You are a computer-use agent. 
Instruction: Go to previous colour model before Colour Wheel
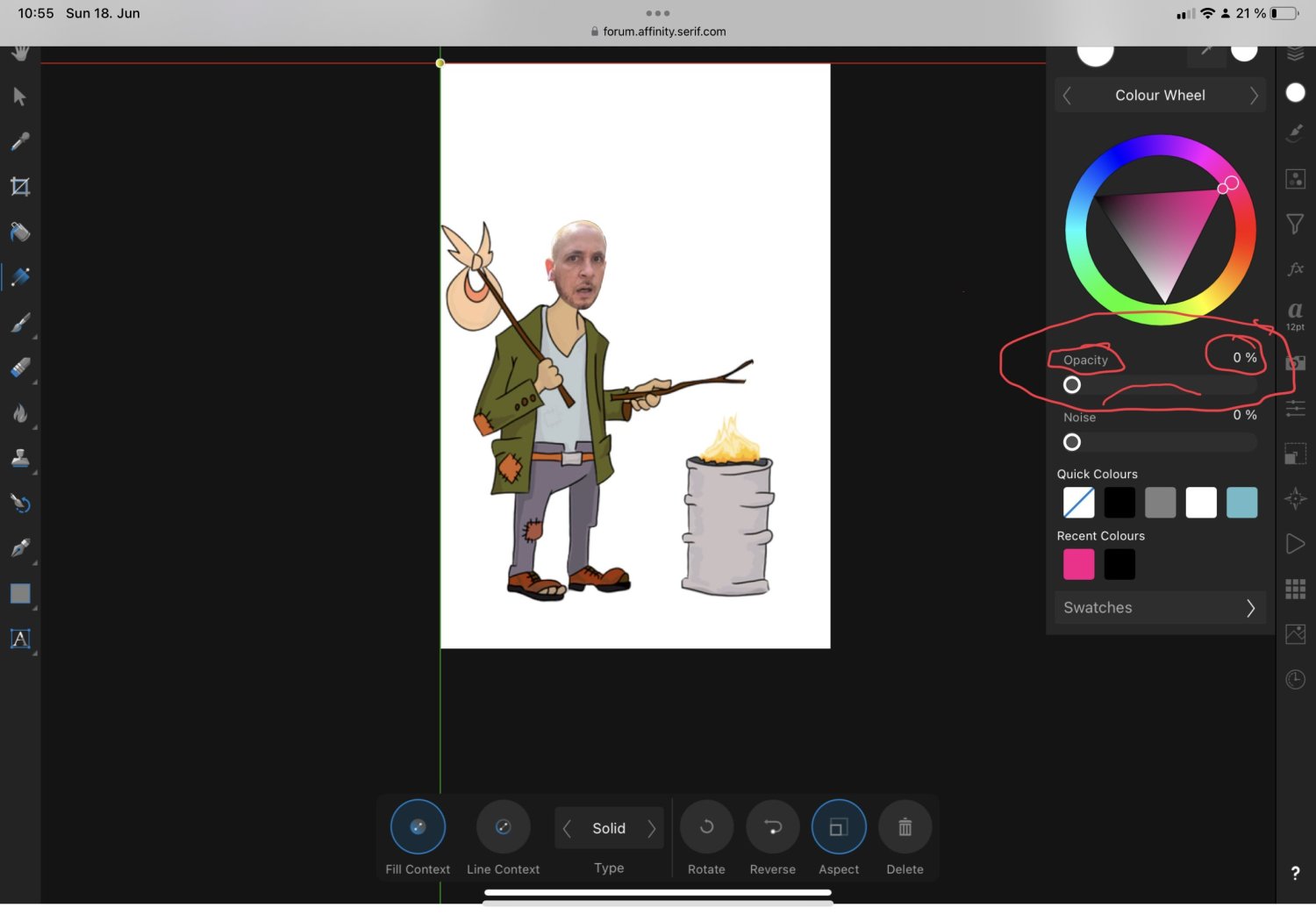(1067, 96)
